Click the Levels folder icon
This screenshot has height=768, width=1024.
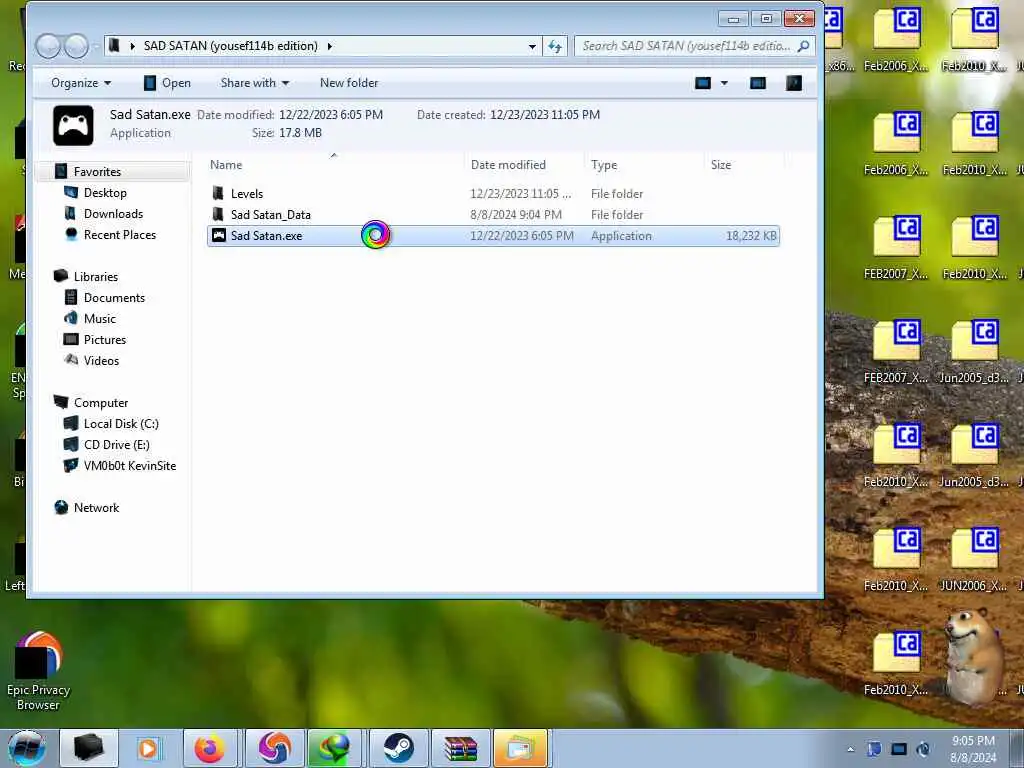click(x=218, y=193)
